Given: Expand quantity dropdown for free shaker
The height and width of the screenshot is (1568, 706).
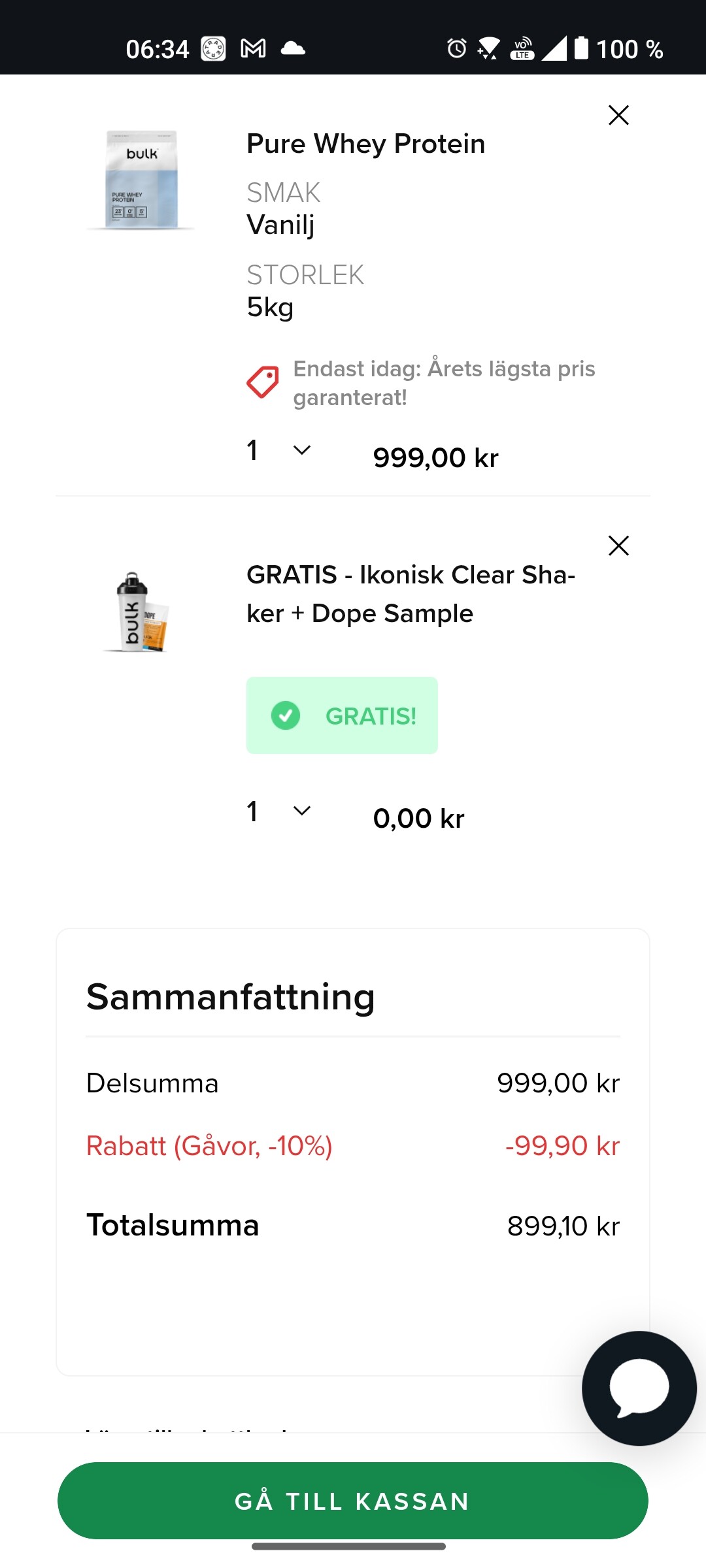Looking at the screenshot, I should [x=301, y=811].
